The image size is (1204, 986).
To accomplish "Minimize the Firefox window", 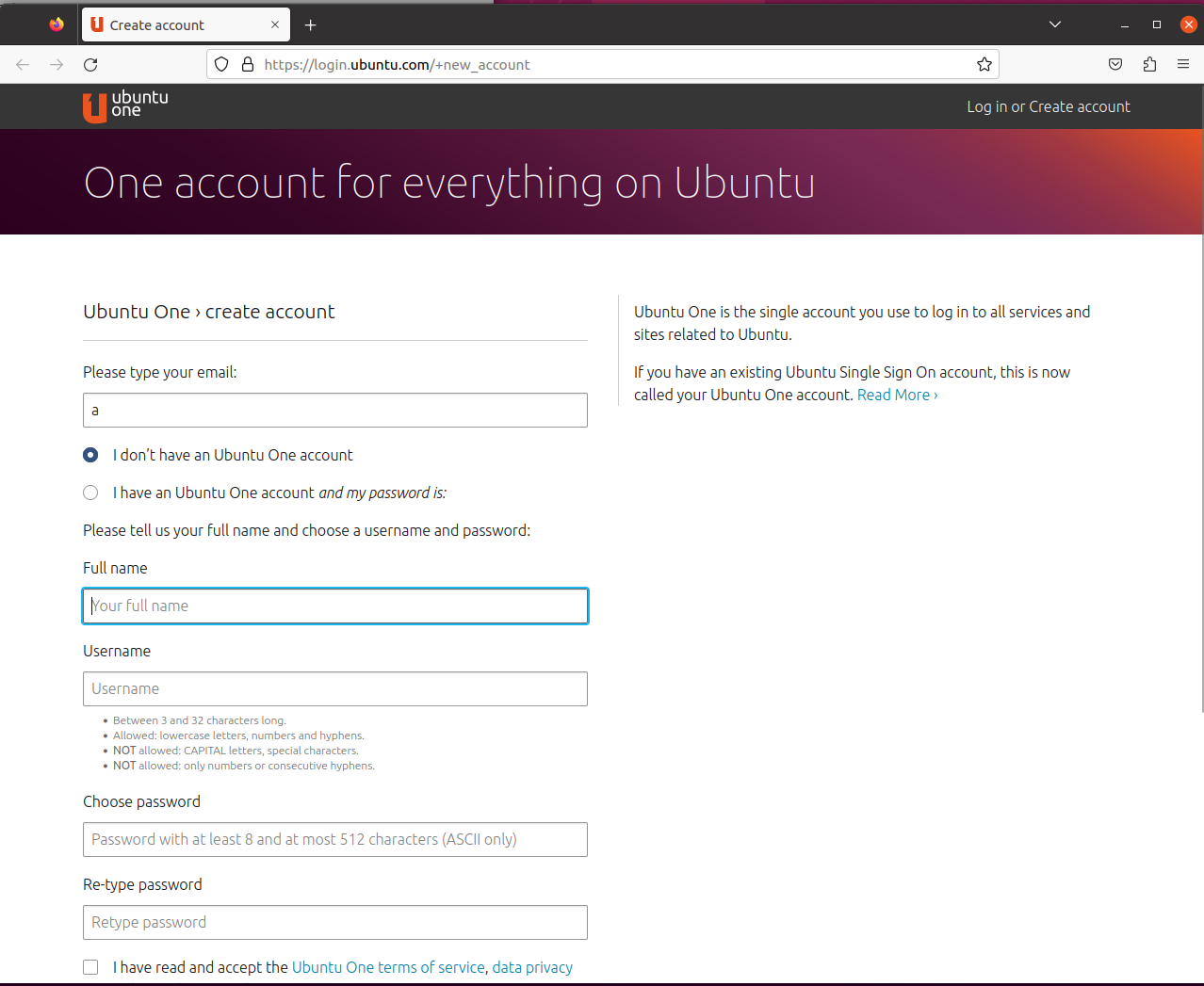I will click(1124, 24).
